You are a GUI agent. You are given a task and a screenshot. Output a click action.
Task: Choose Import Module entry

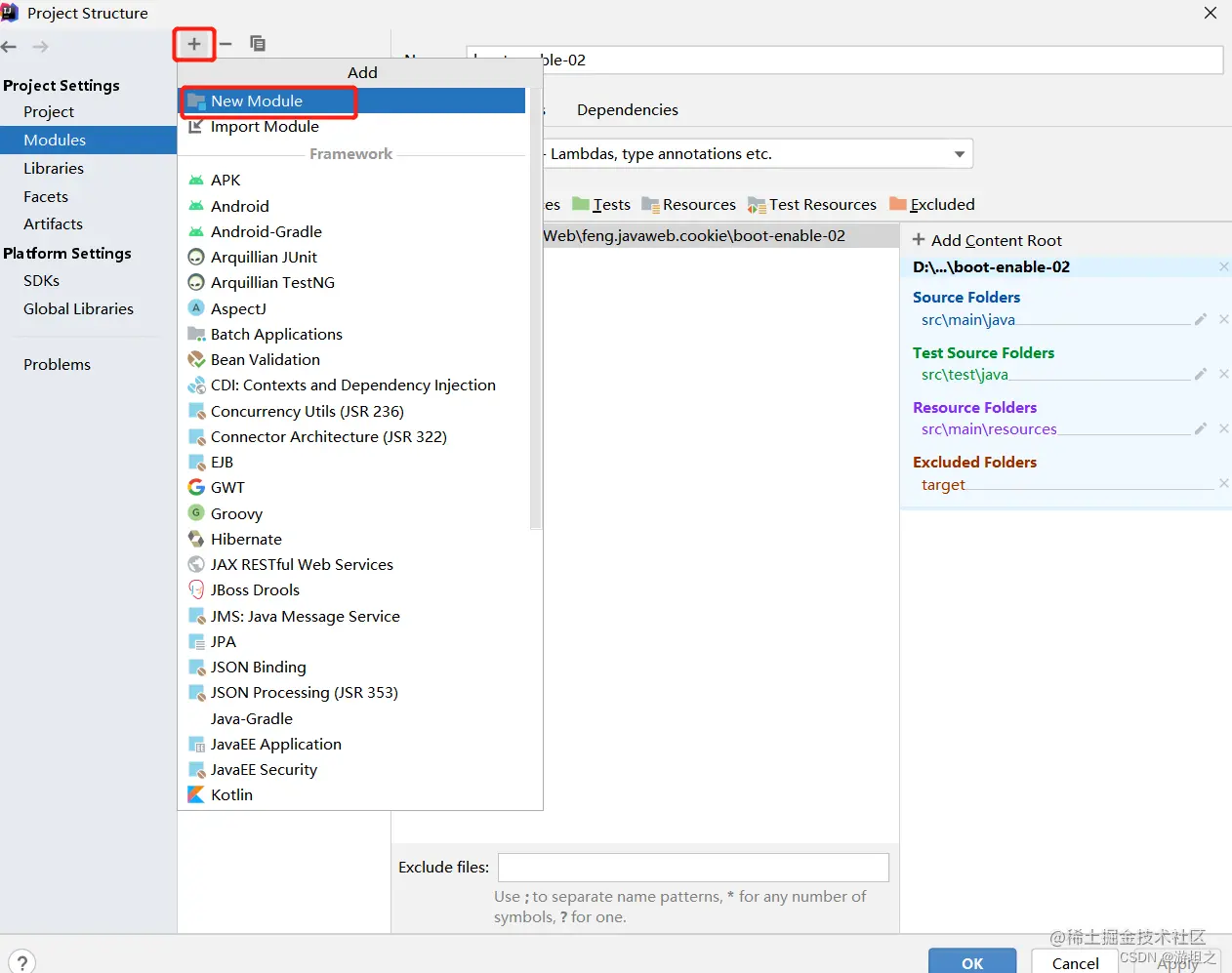pyautogui.click(x=352, y=127)
